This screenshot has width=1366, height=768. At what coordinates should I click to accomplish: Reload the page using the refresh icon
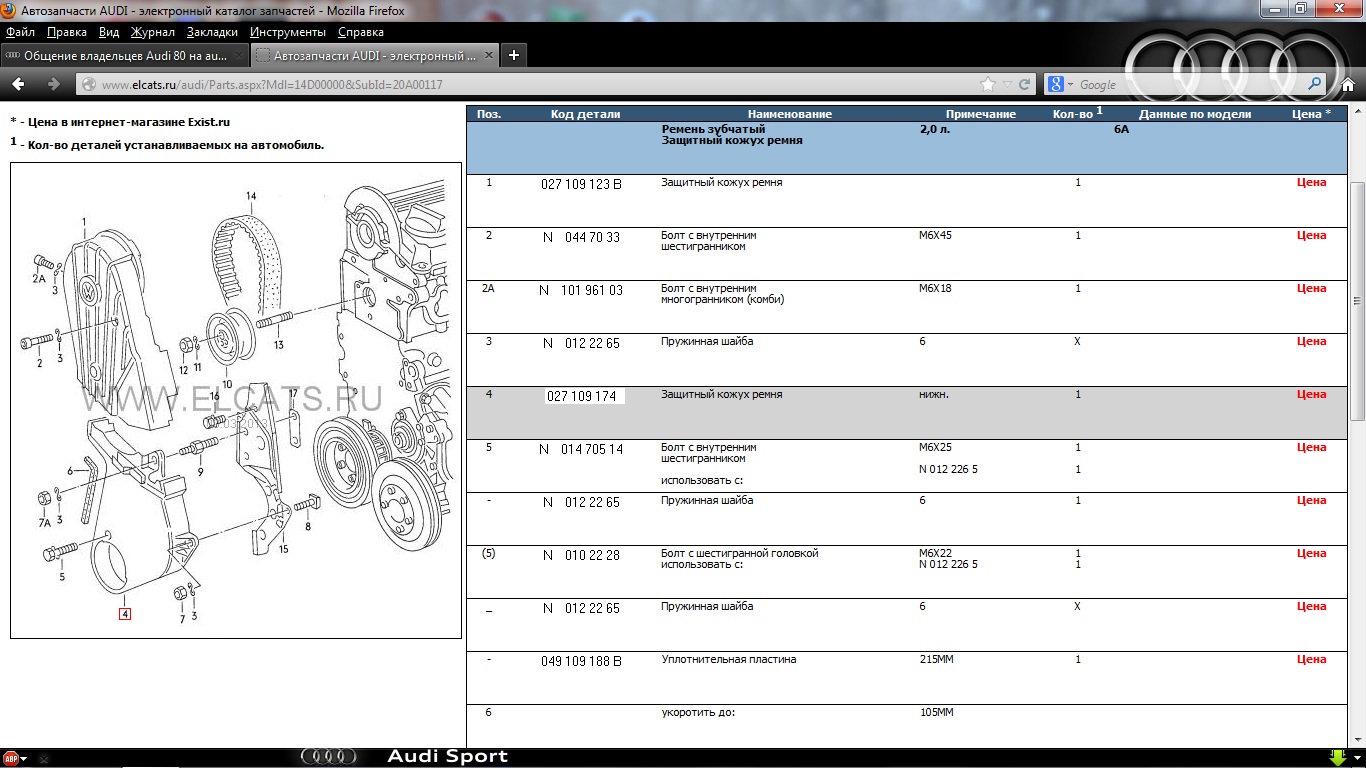(1025, 84)
